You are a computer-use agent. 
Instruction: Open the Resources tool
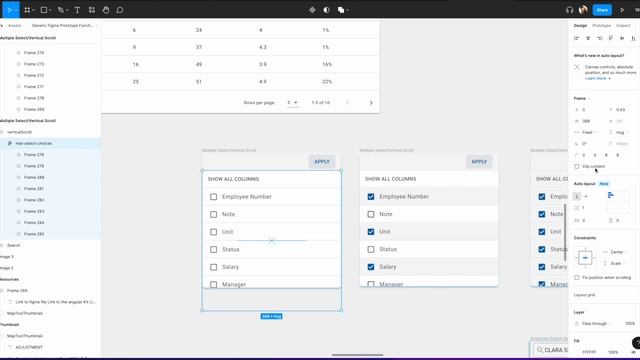coord(92,10)
